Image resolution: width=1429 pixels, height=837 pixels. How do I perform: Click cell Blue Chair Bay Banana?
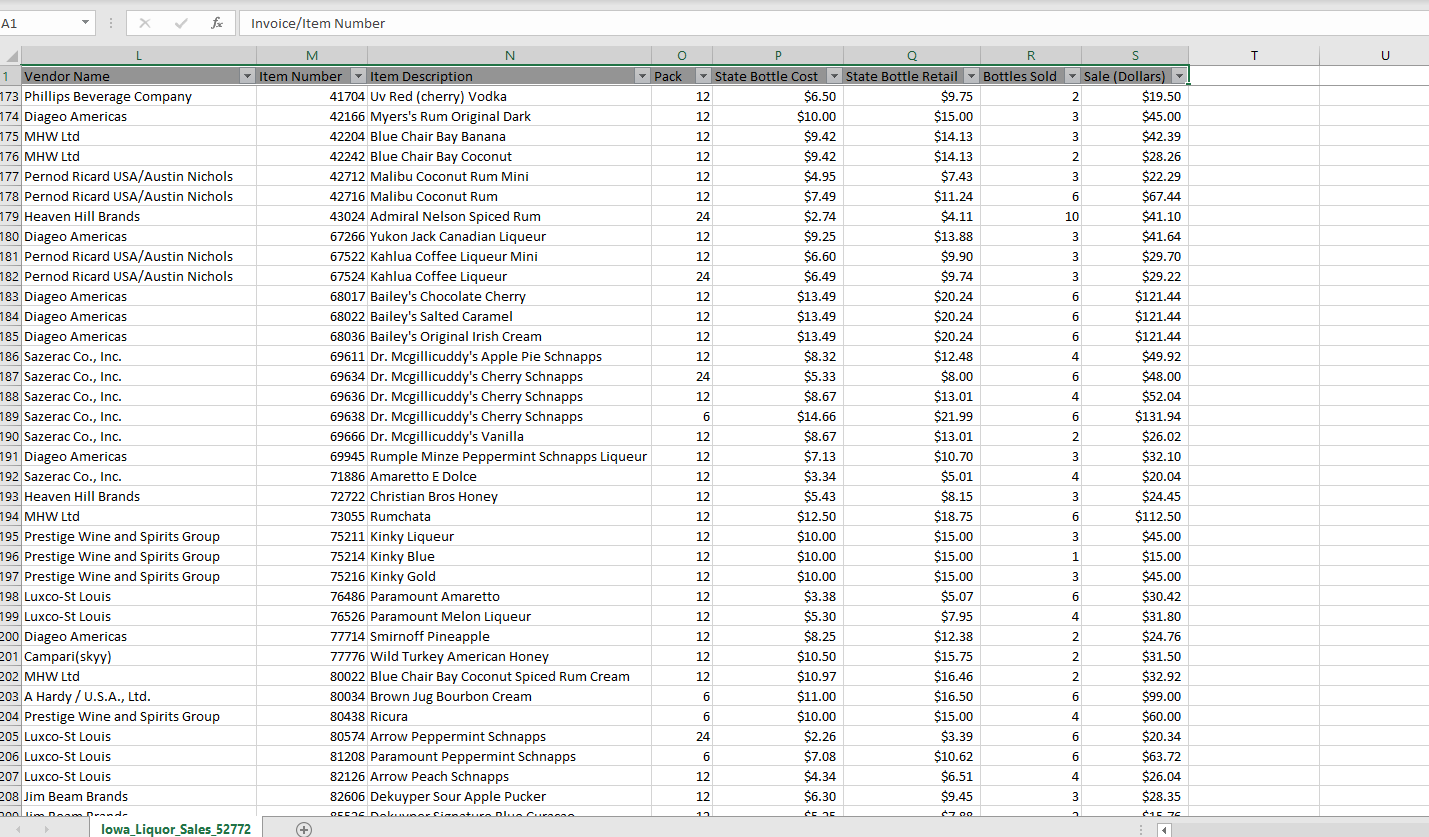point(509,136)
